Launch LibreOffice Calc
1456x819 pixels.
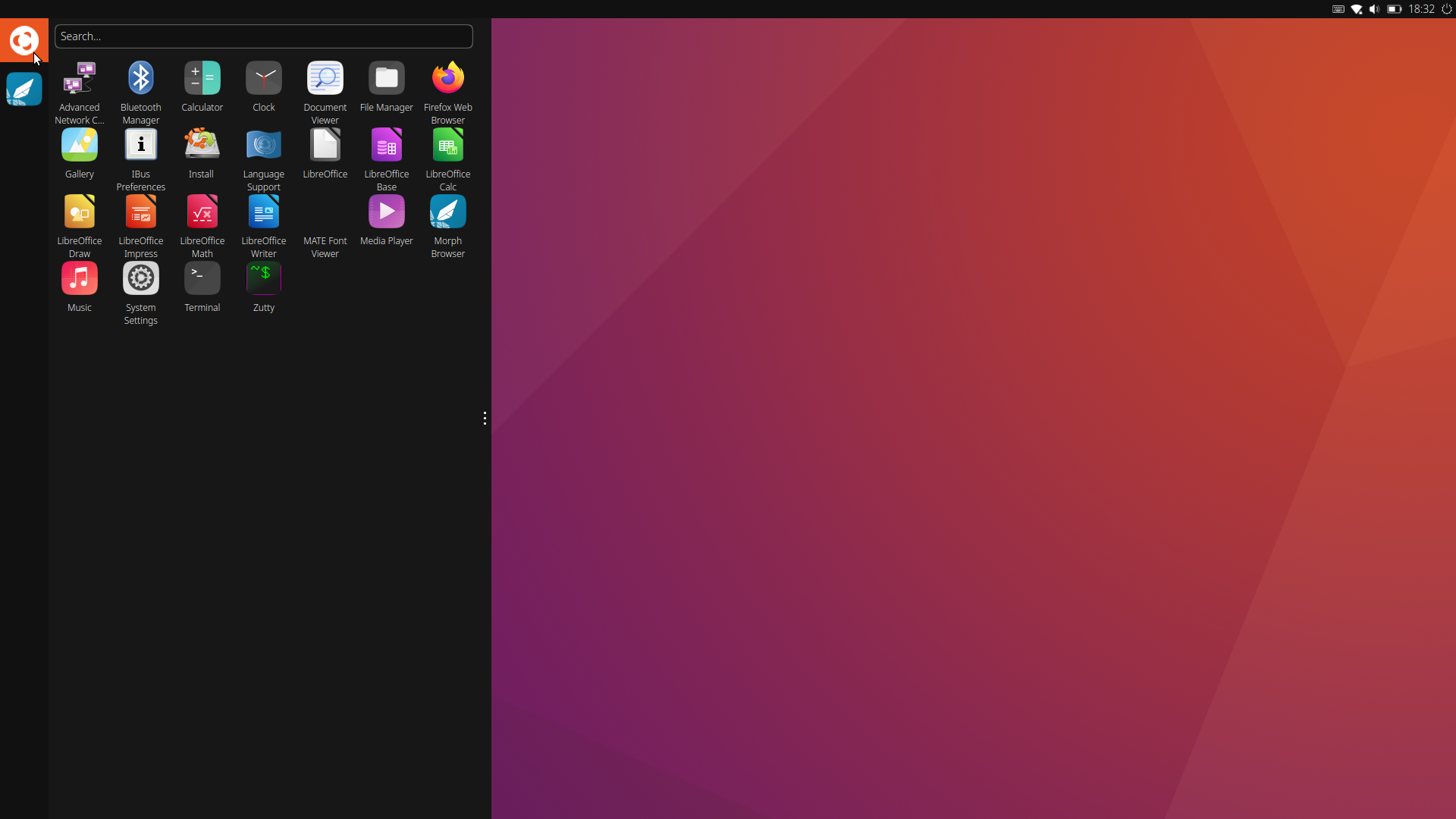448,159
